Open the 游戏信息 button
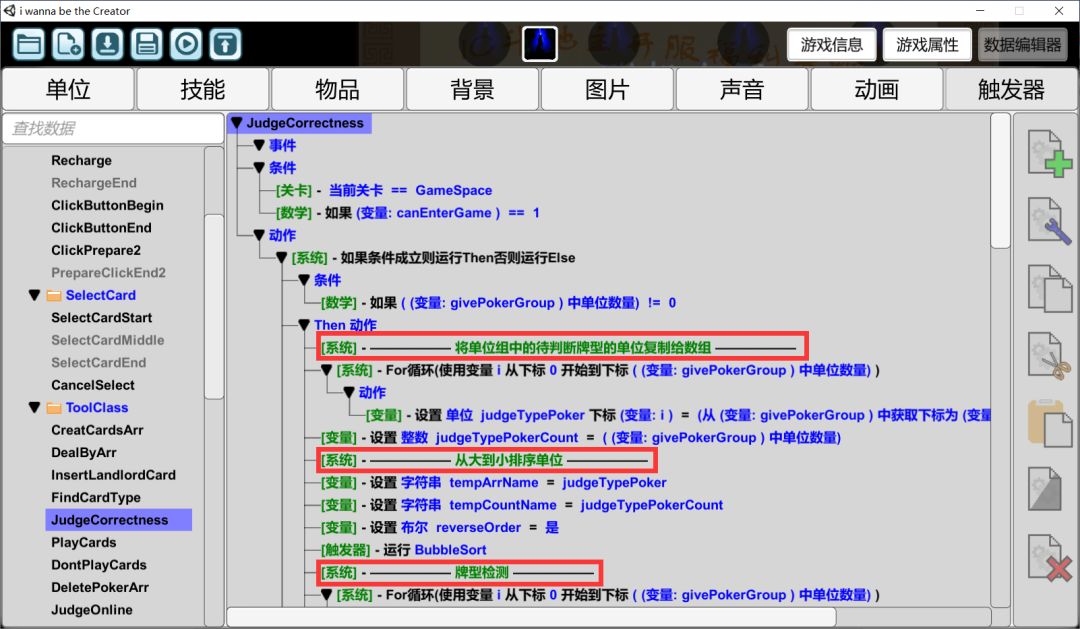Screen dimensions: 1080x629 (x=832, y=44)
